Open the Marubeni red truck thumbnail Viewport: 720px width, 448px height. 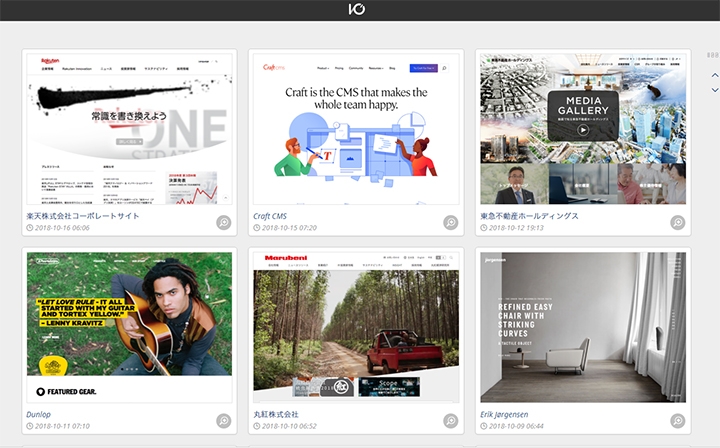(356, 327)
